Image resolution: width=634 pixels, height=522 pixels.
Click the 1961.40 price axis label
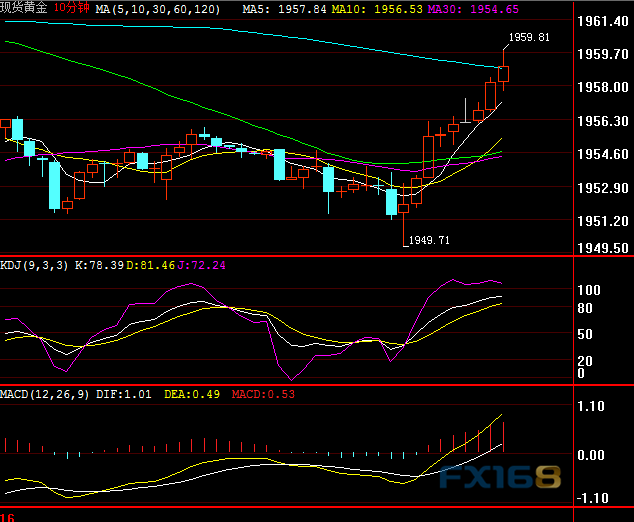(603, 21)
